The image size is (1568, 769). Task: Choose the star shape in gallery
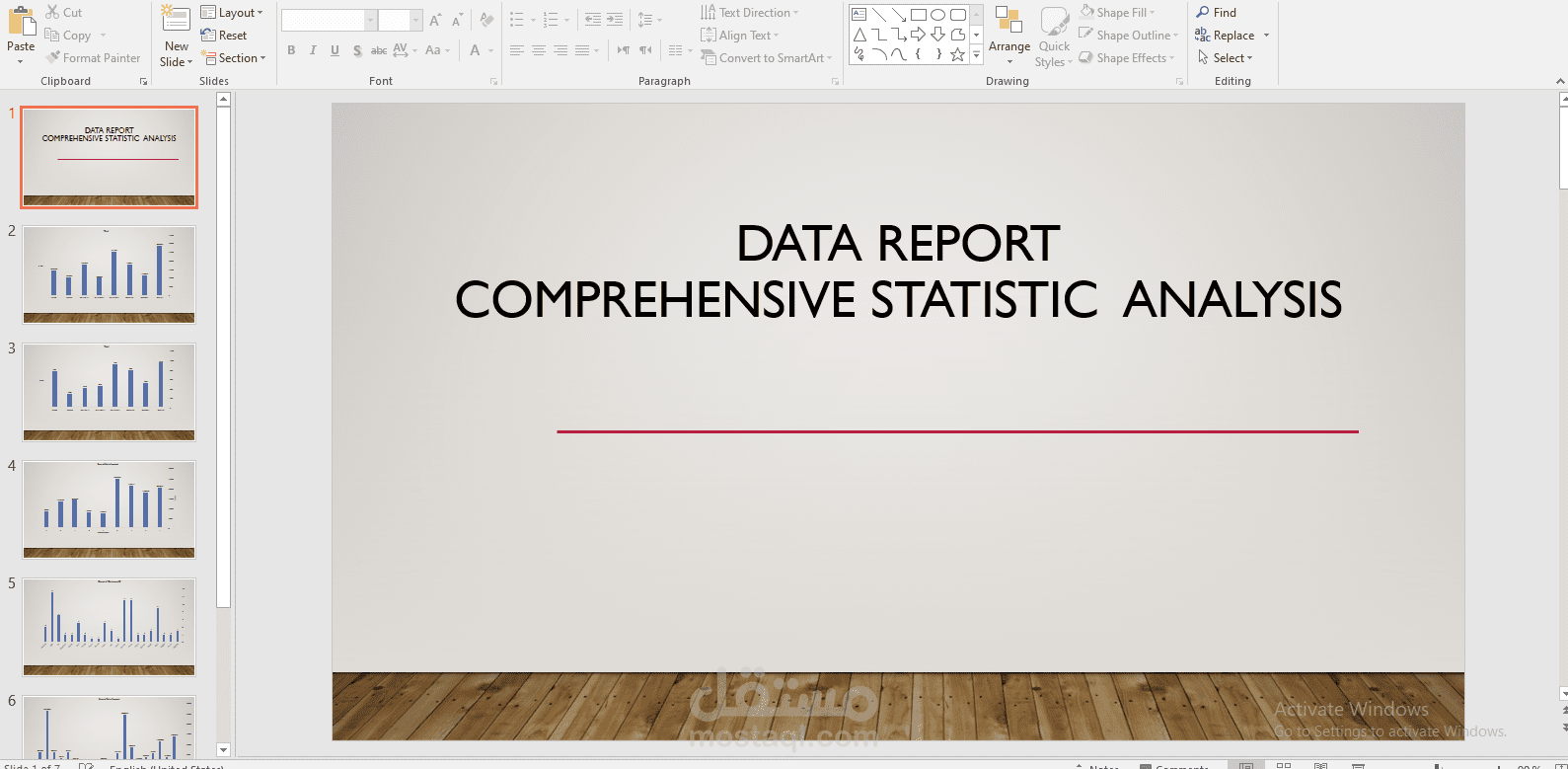[x=957, y=54]
